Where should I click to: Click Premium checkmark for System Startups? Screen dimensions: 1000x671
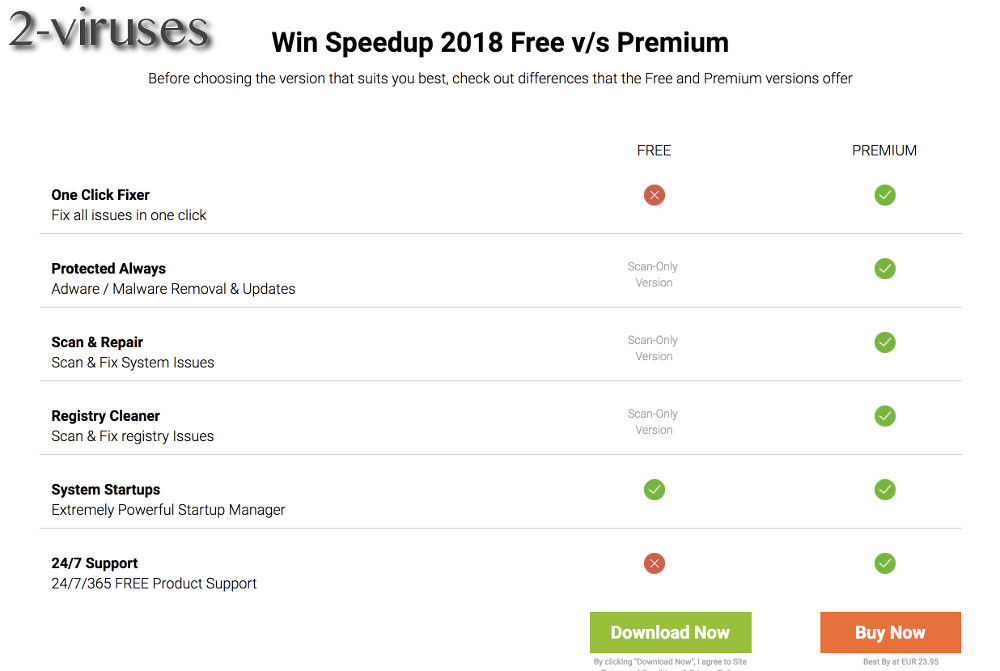coord(885,490)
